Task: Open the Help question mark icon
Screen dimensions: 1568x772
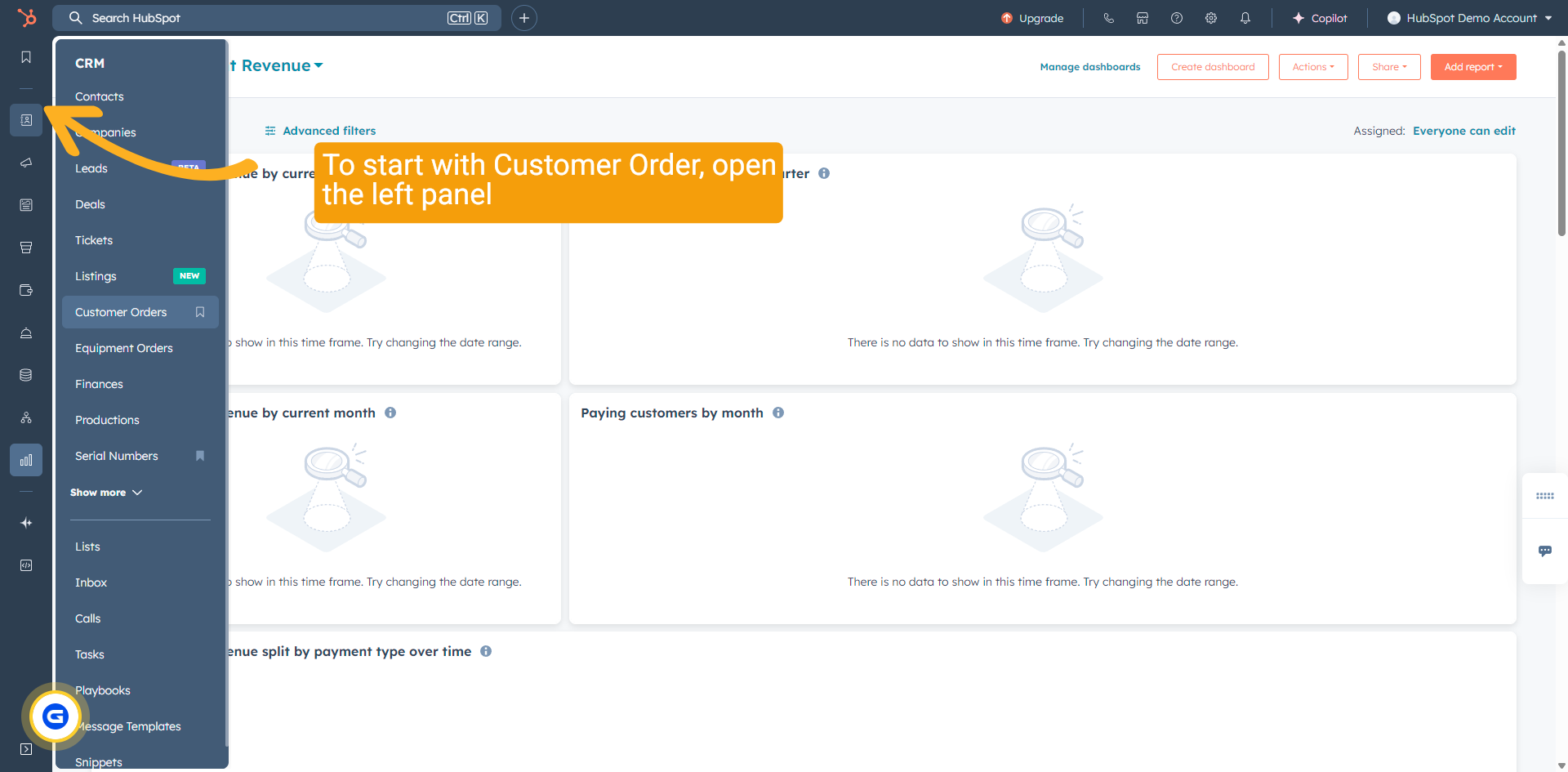Action: click(1177, 18)
